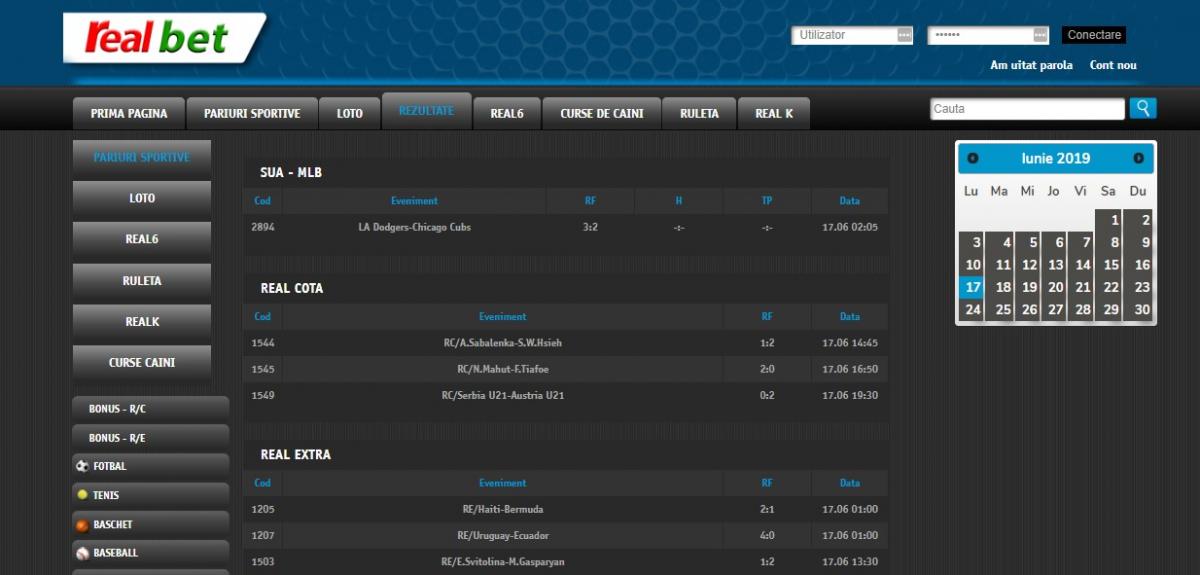Viewport: 1200px width, 575px height.
Task: Select day 17 in the calendar
Action: tap(972, 287)
